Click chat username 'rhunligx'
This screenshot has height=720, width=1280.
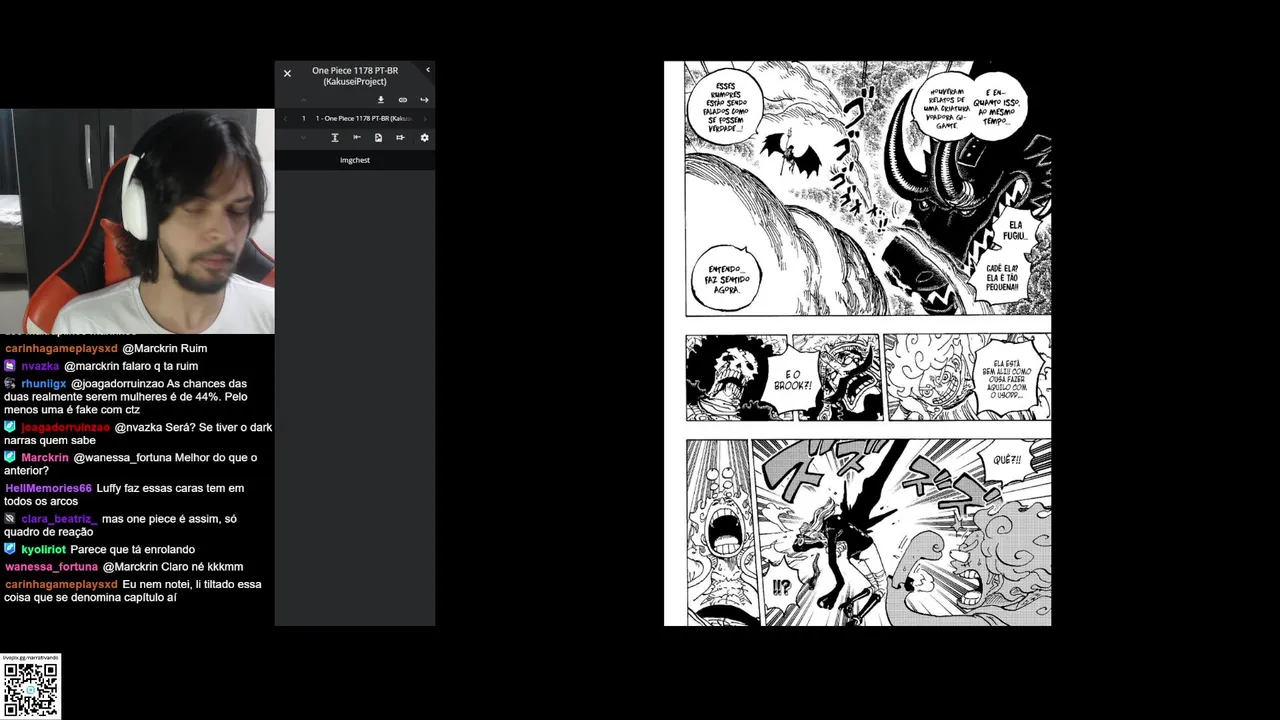(44, 383)
